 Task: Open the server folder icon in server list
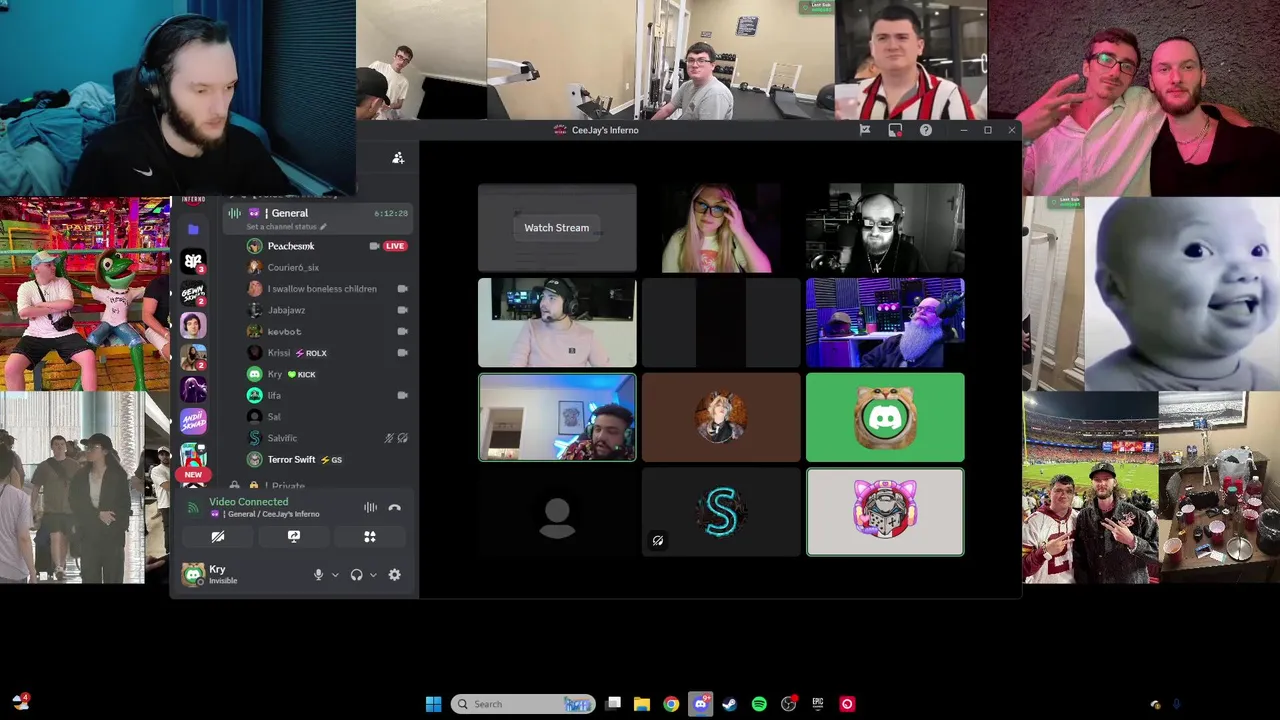(x=193, y=229)
